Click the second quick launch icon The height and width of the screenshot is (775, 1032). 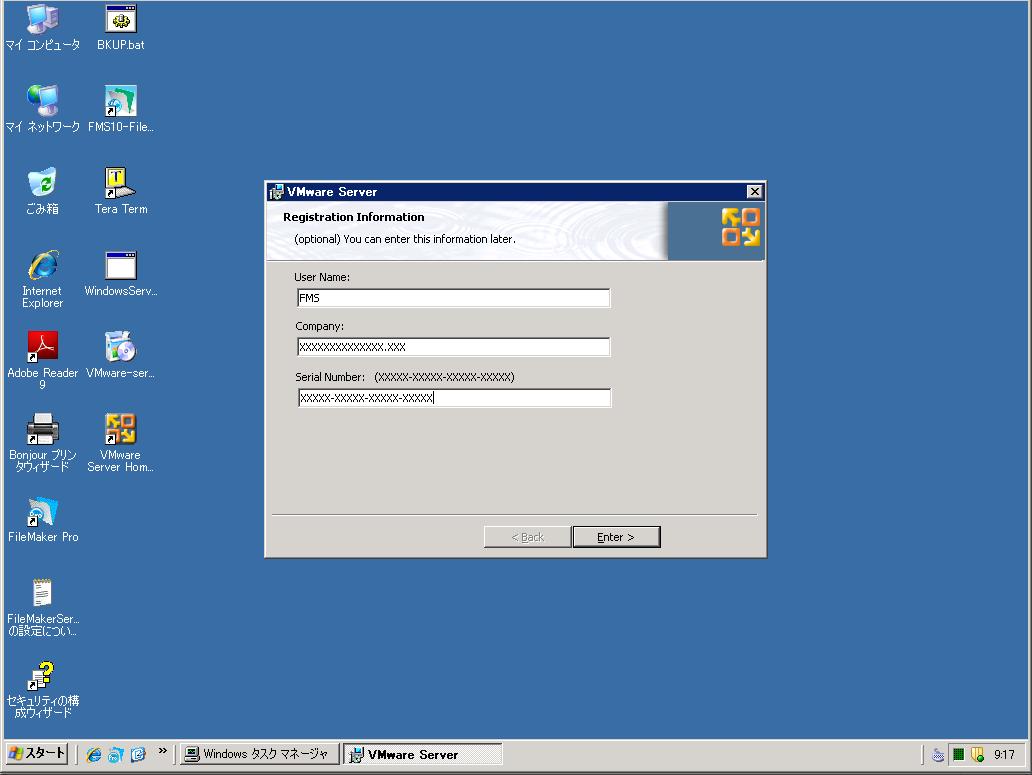point(116,755)
